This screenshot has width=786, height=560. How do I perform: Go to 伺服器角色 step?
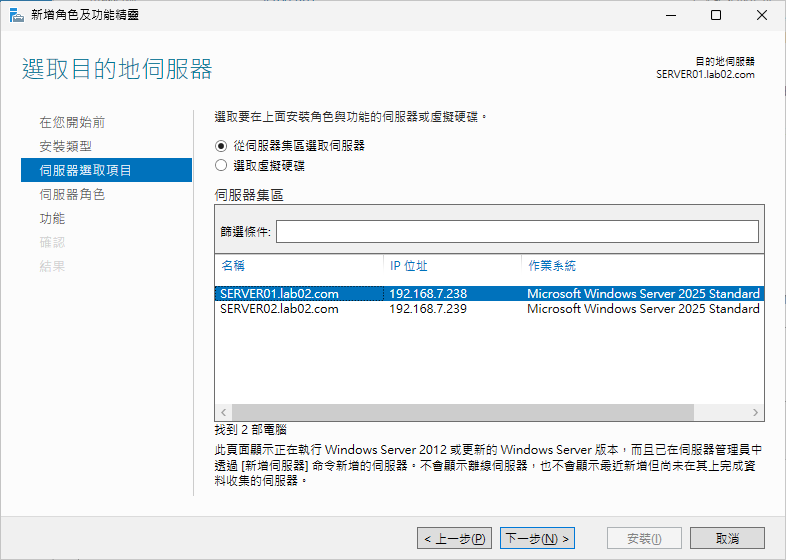72,195
